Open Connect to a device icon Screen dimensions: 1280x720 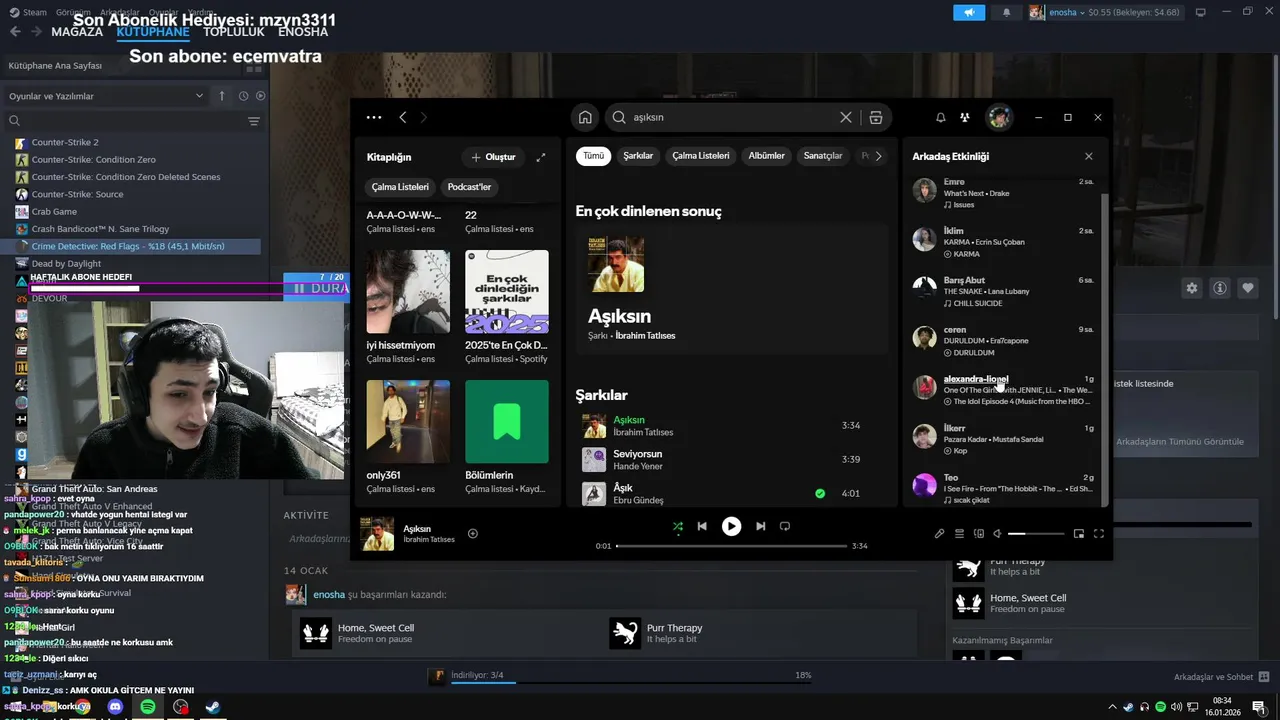click(x=979, y=534)
